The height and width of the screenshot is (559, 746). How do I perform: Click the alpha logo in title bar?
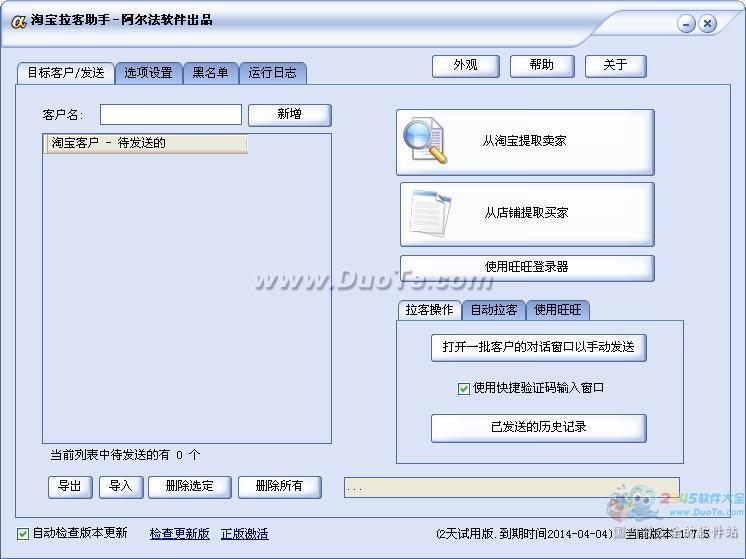coord(17,21)
